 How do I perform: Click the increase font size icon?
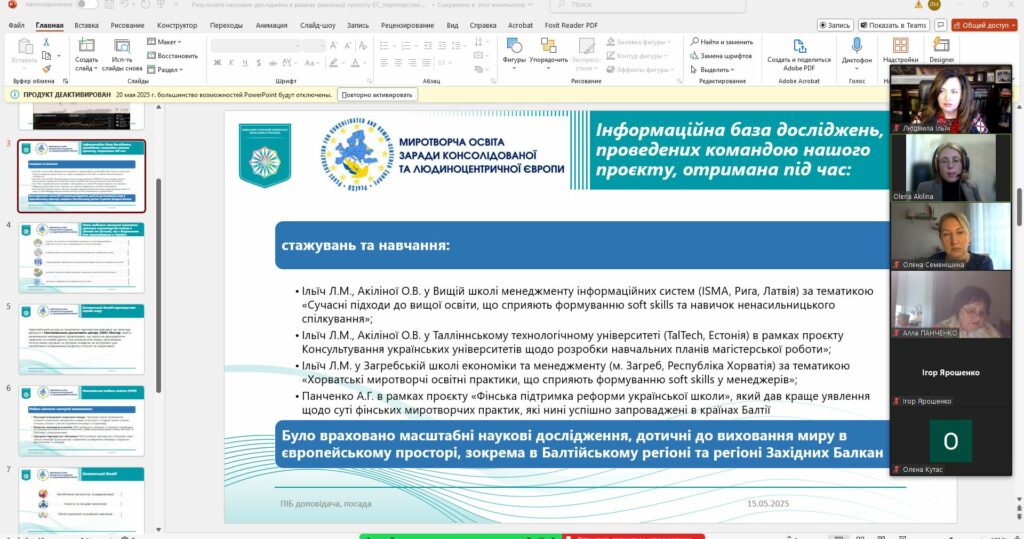[x=334, y=45]
